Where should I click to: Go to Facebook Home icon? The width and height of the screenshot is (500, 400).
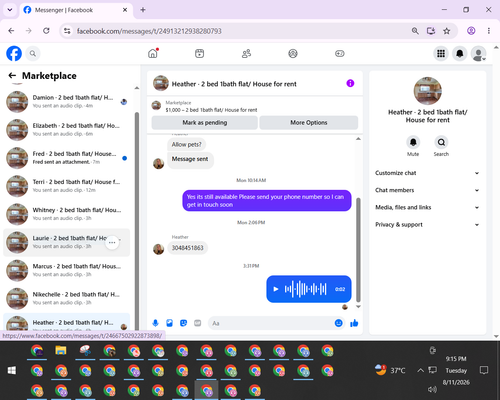[153, 53]
